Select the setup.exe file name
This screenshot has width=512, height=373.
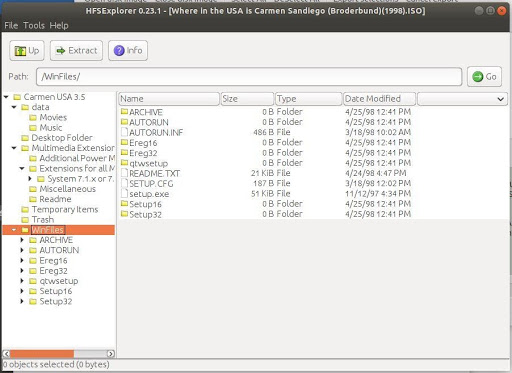point(149,194)
